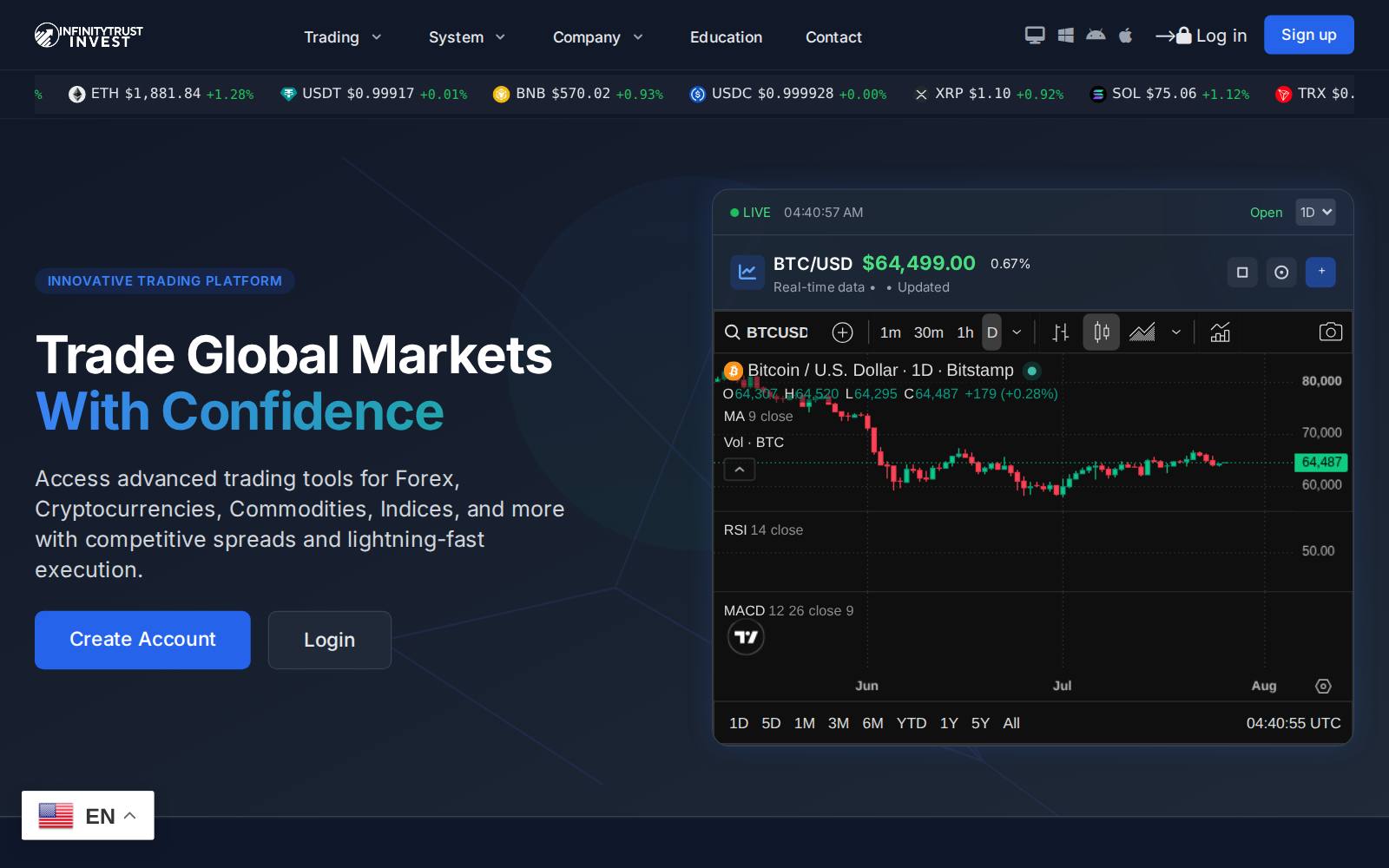
Task: Open the EN language selector
Action: (x=88, y=816)
